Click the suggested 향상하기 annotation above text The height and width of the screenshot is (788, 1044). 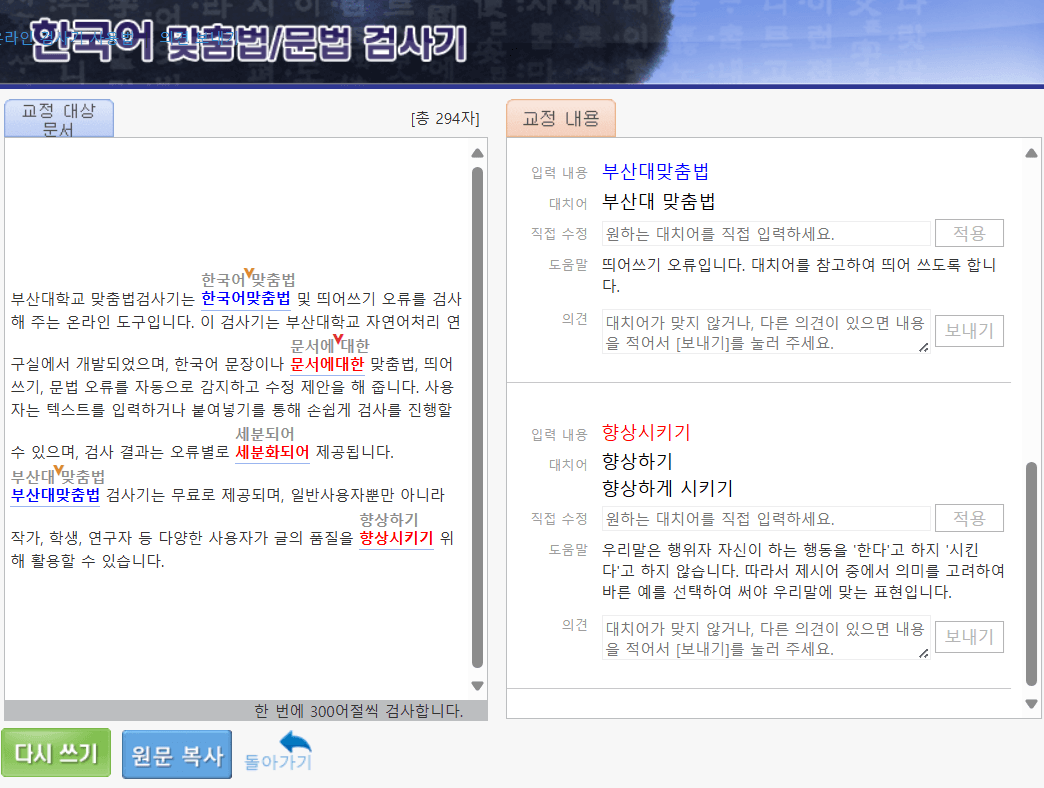click(389, 519)
